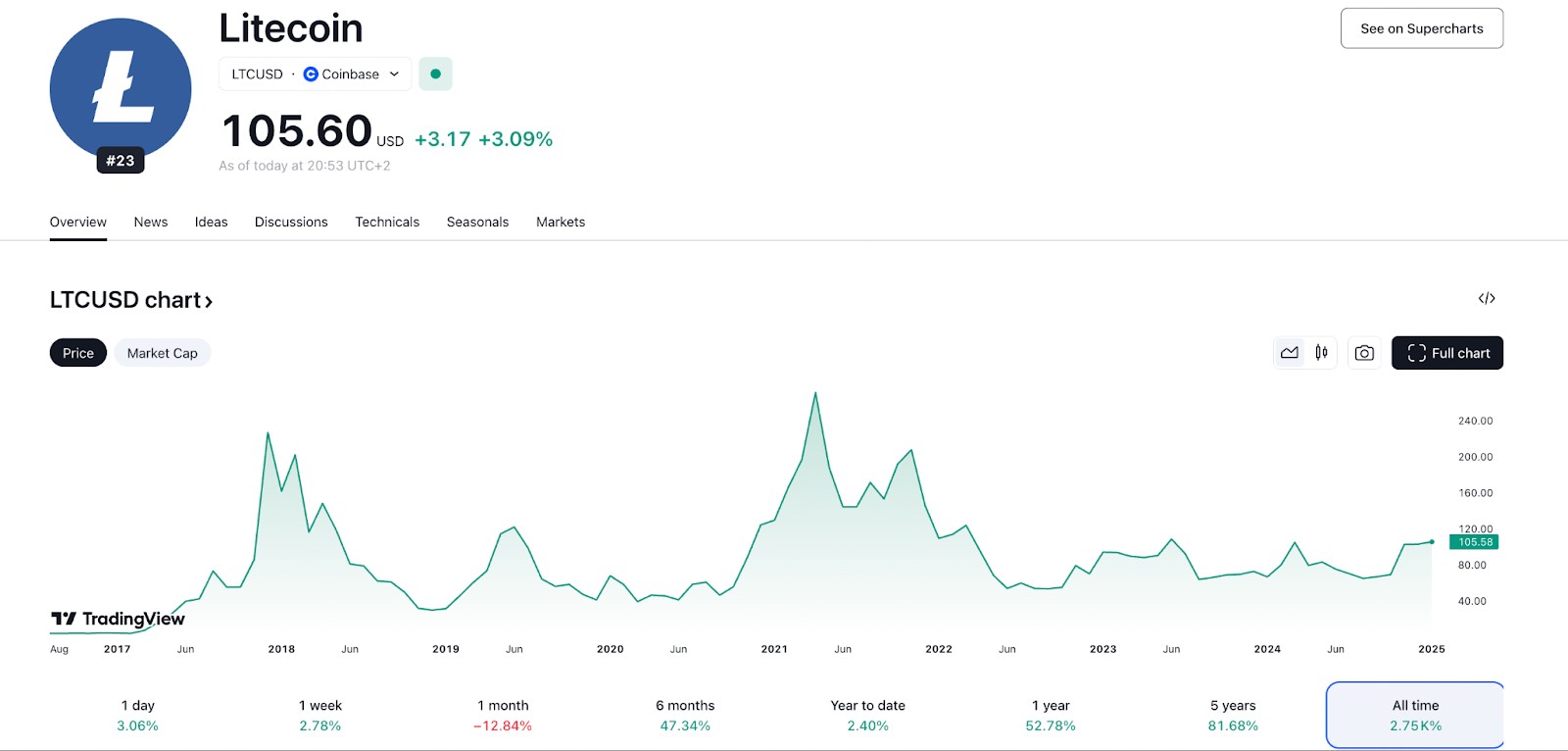Click the Aug time axis label
The width and height of the screenshot is (1568, 751).
[x=60, y=649]
